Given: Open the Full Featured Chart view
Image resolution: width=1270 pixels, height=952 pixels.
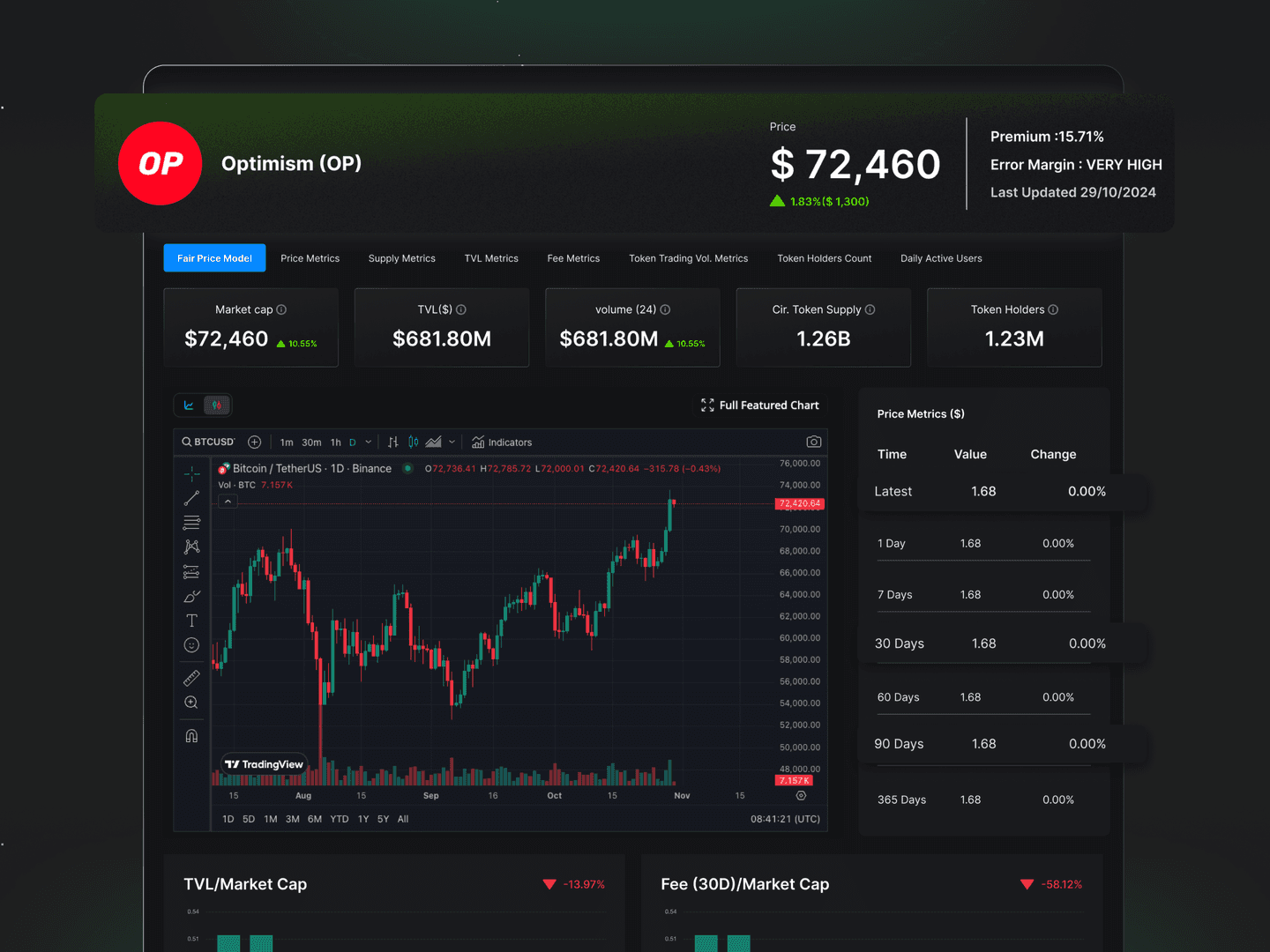Looking at the screenshot, I should [759, 405].
